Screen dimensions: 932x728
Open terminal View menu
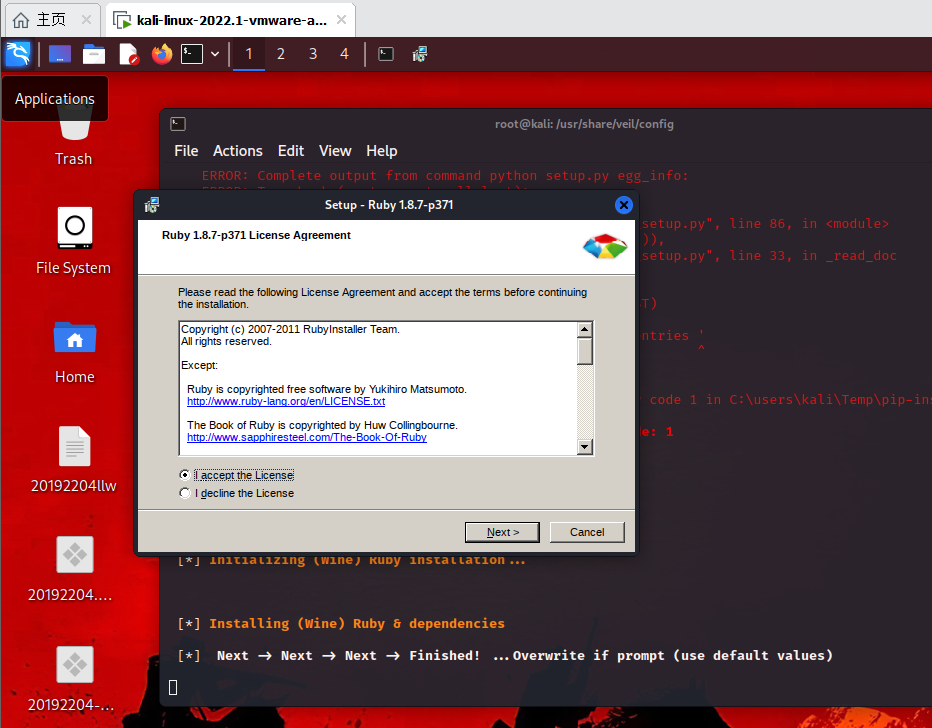click(335, 151)
